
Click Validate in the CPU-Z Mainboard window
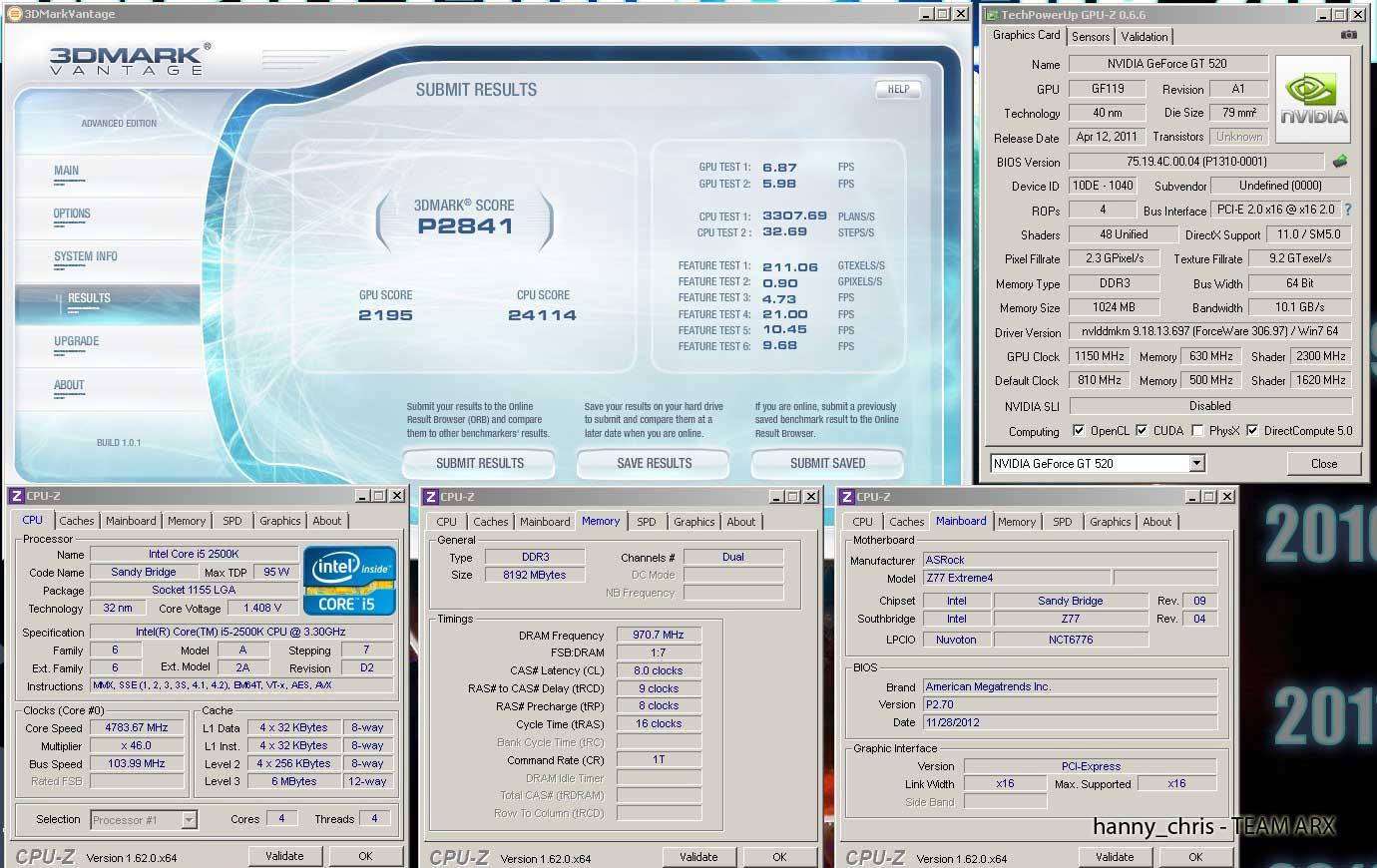tap(1115, 857)
